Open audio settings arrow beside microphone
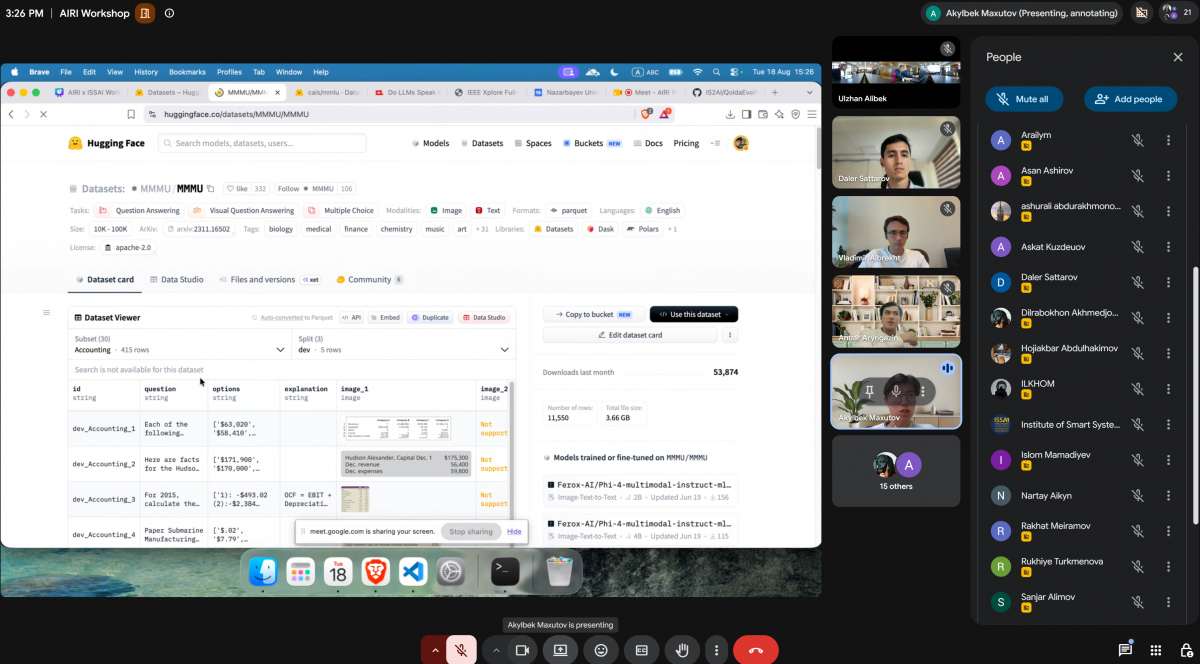This screenshot has height=664, width=1200. 434,650
